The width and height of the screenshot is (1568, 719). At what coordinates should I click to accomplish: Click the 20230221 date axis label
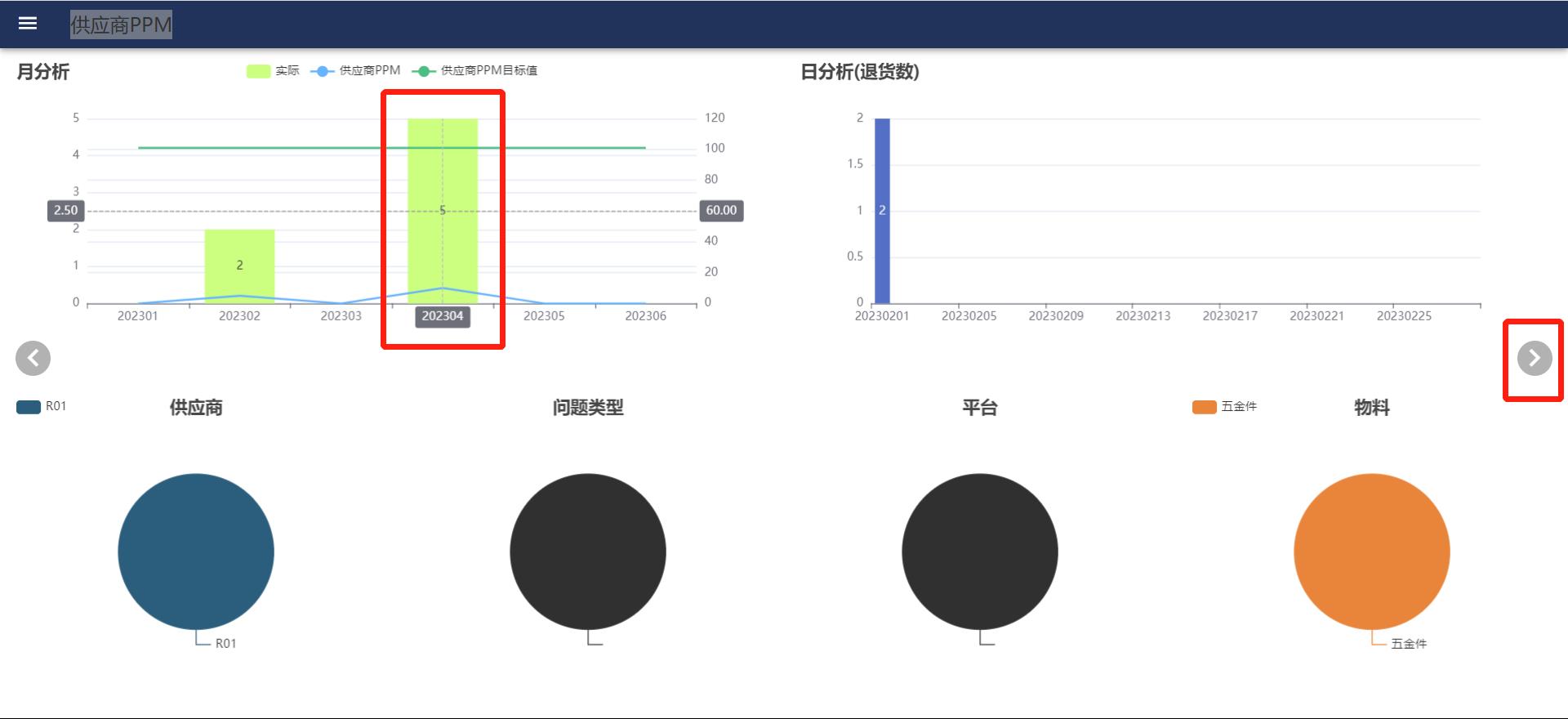[x=1317, y=316]
